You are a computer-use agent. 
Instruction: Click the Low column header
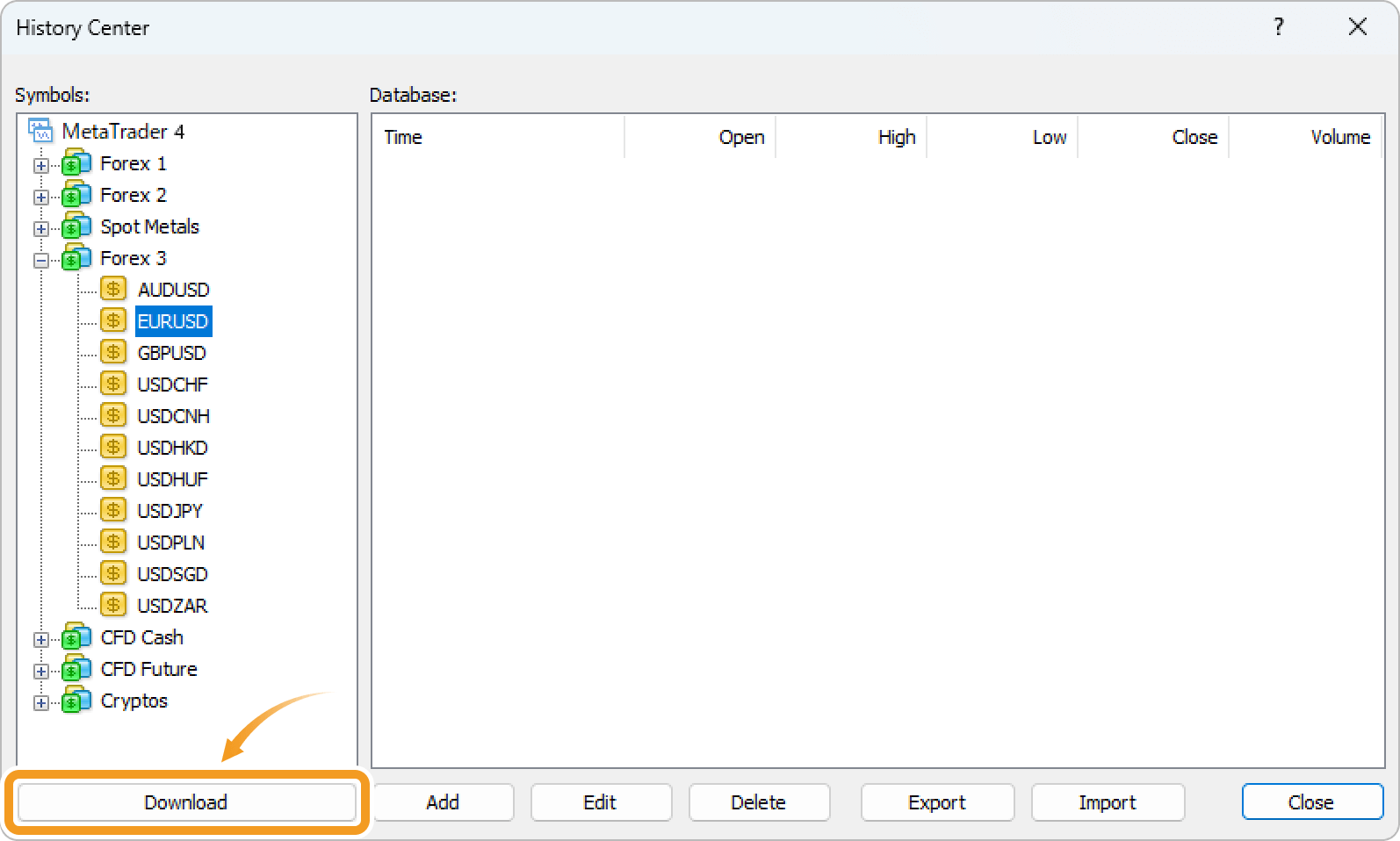click(1002, 137)
